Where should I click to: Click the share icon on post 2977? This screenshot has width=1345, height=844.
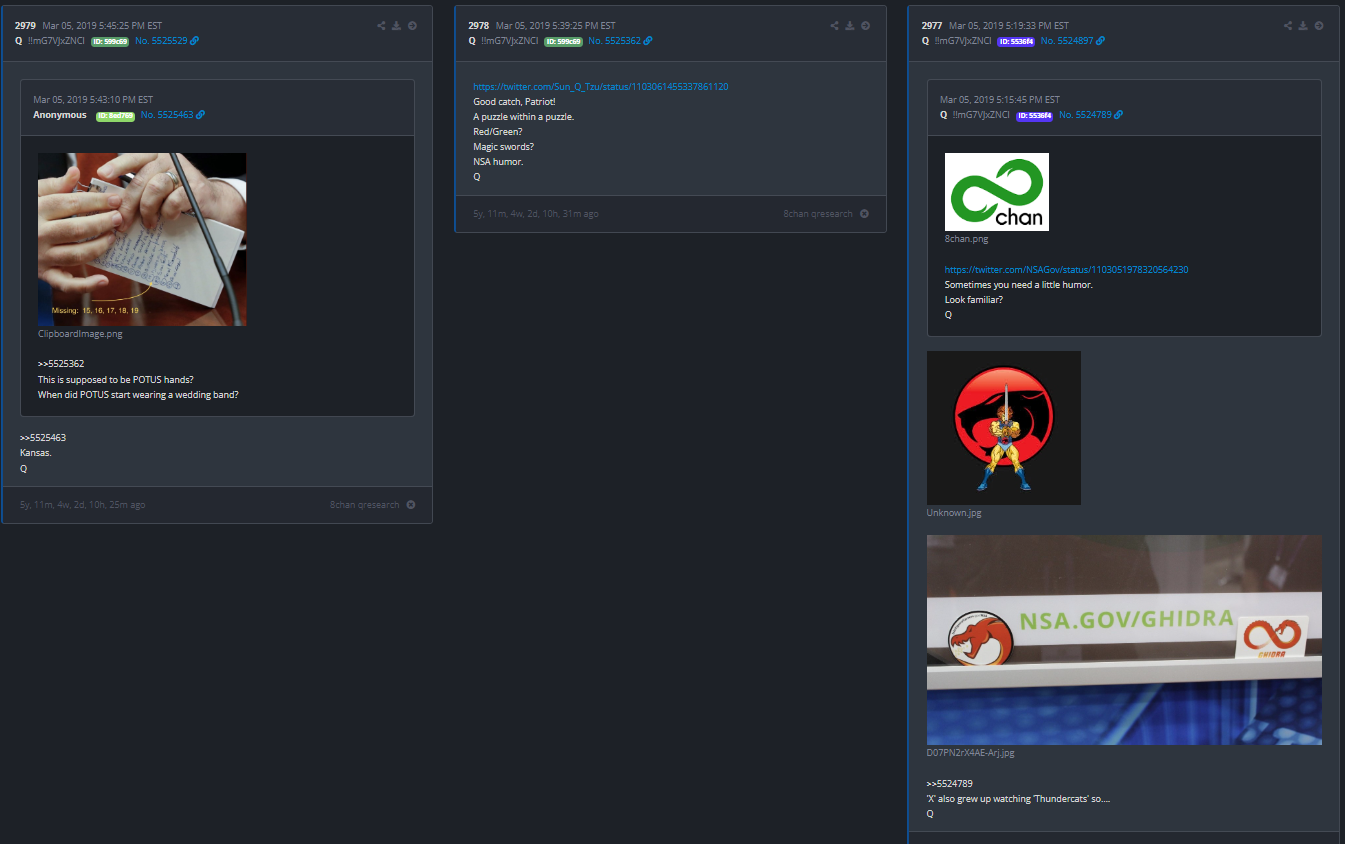pyautogui.click(x=1288, y=26)
